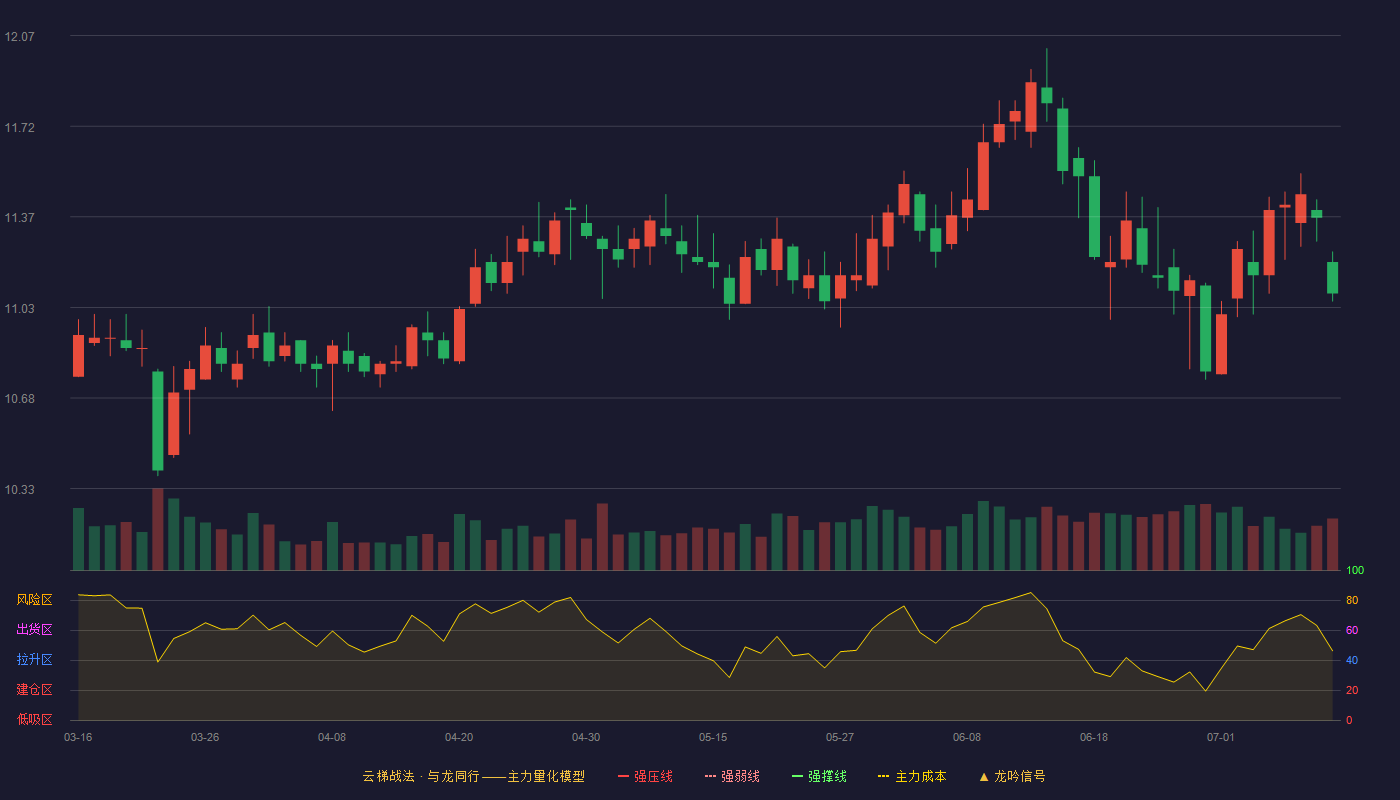
Task: Toggle the 强撑线 legend label
Action: point(827,776)
